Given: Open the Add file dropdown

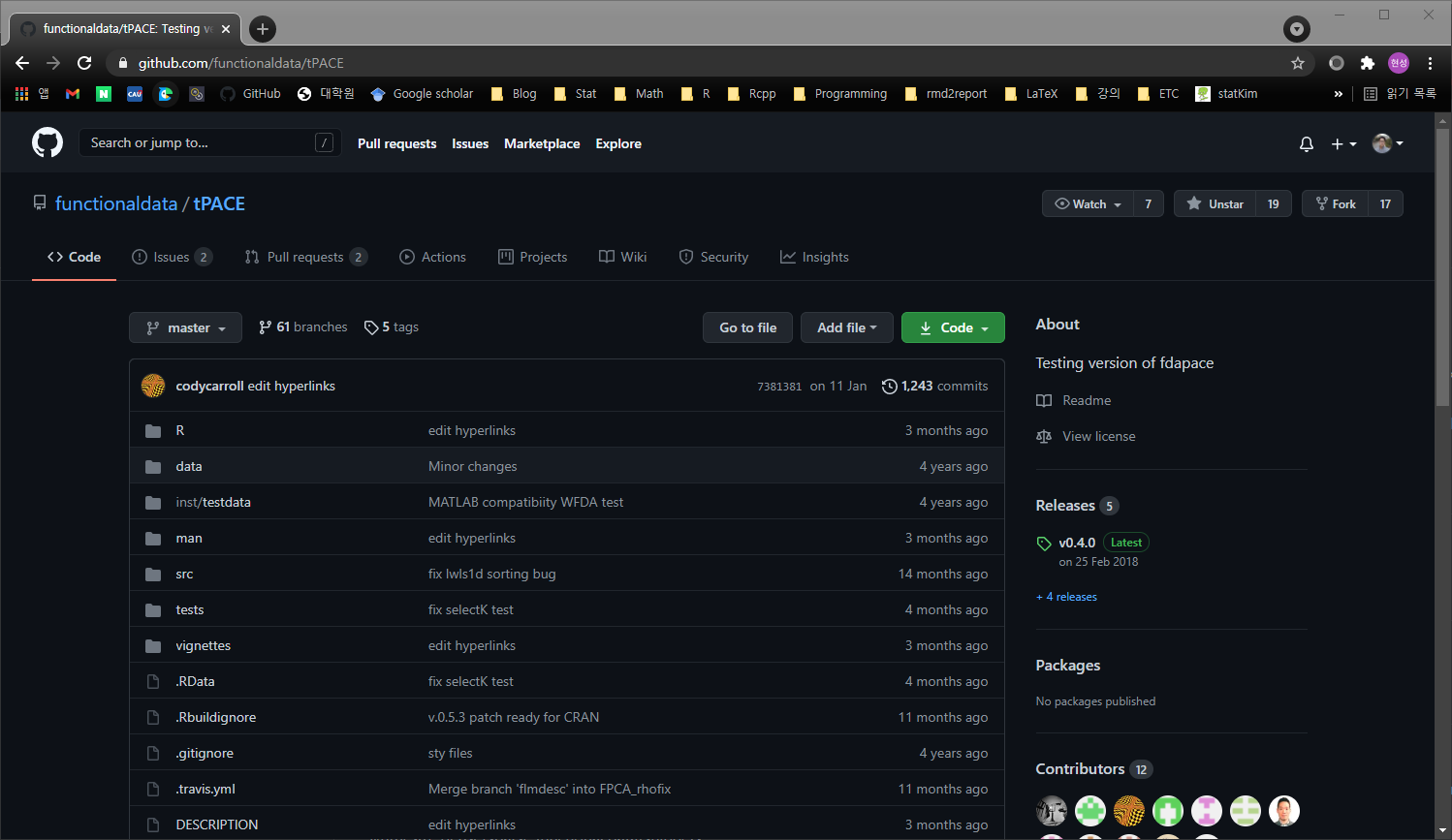Looking at the screenshot, I should [x=846, y=327].
